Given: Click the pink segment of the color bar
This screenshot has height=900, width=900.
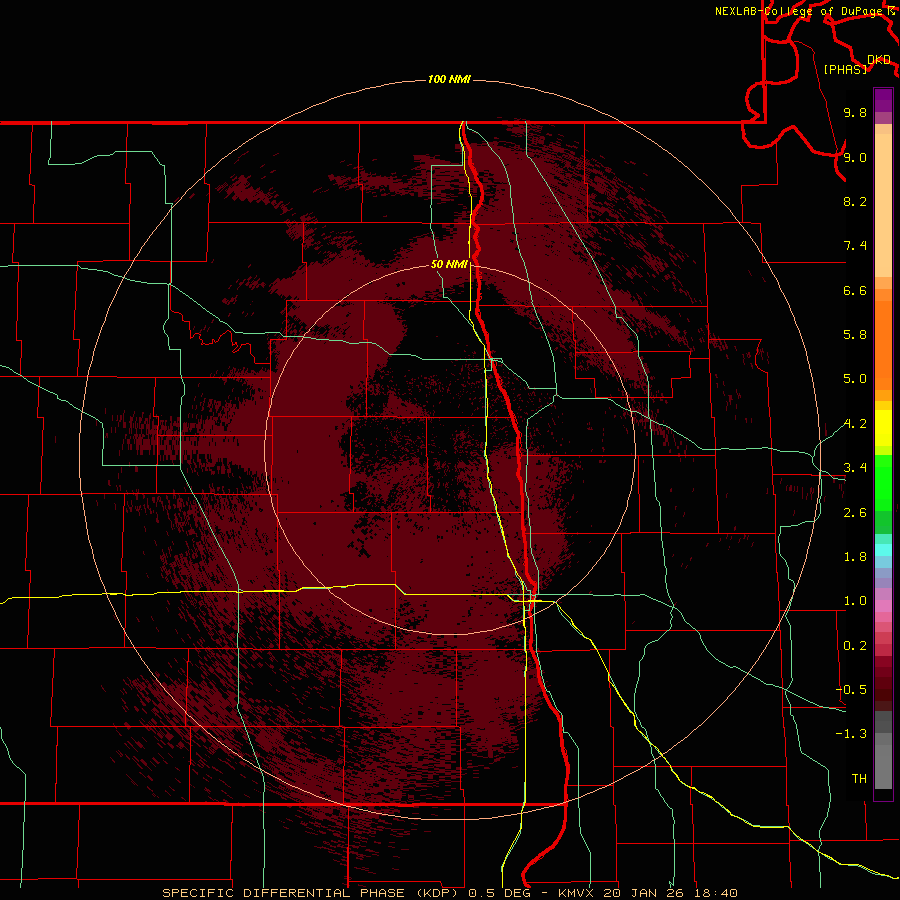Looking at the screenshot, I should coord(883,606).
